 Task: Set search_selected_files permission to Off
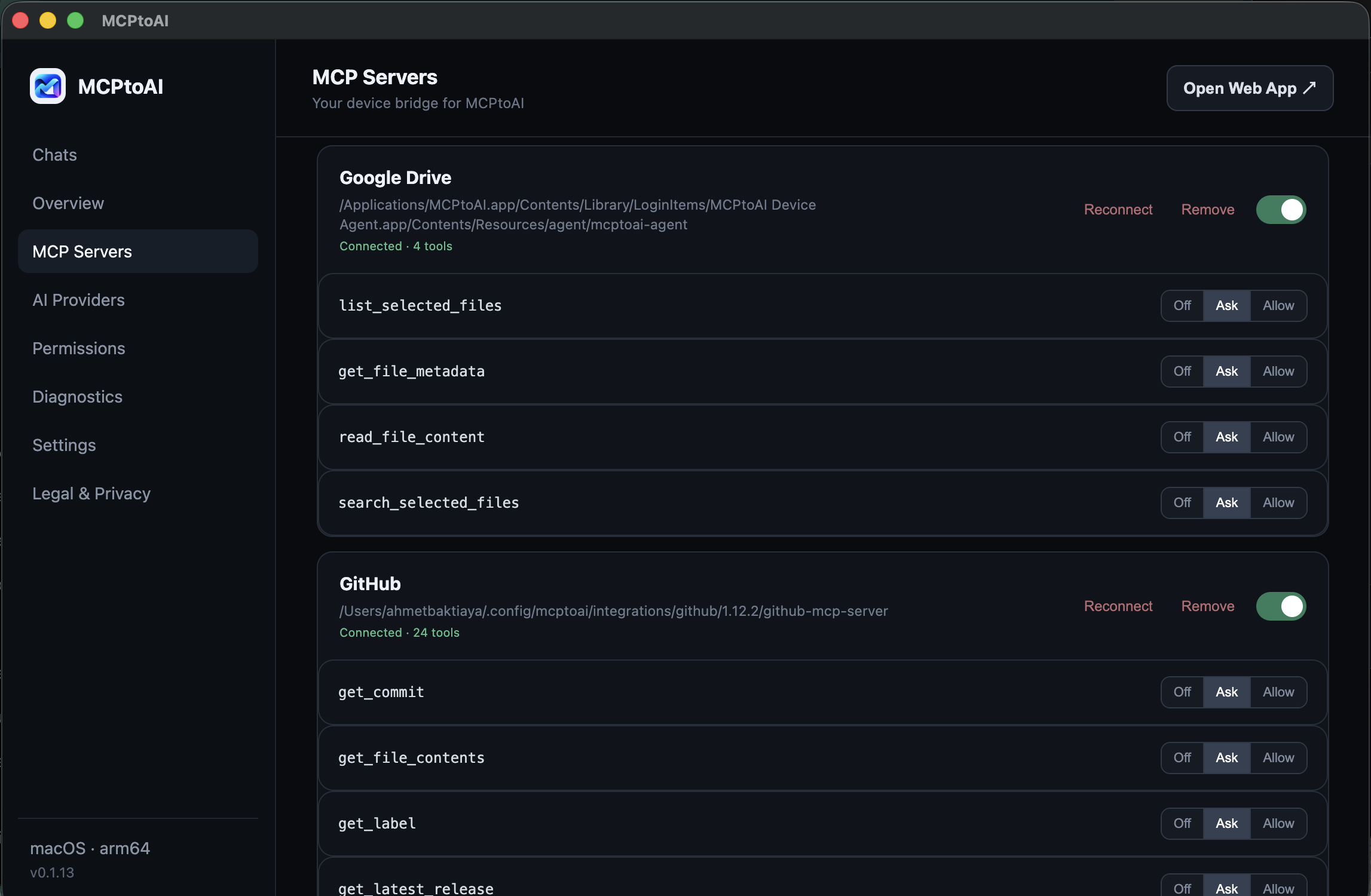click(x=1182, y=503)
